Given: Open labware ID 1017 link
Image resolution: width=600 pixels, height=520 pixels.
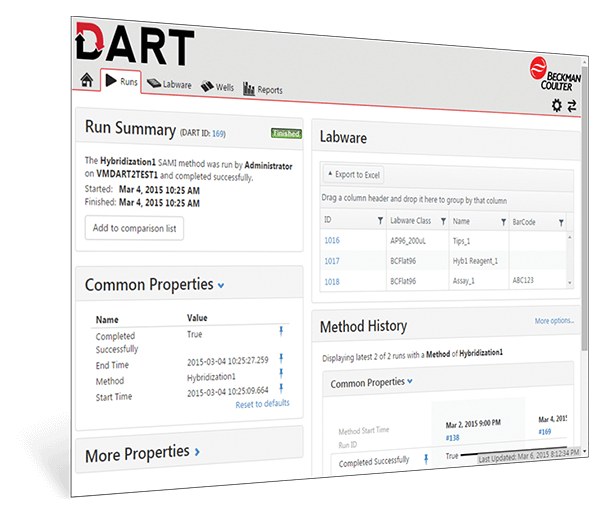Looking at the screenshot, I should (332, 261).
